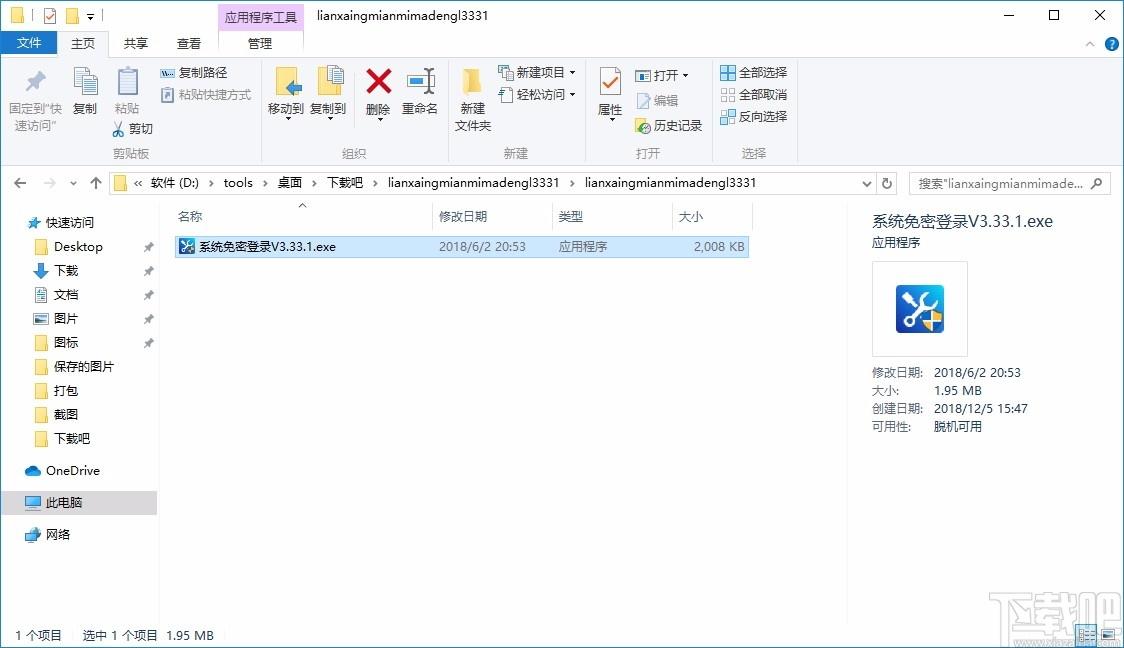
Task: Open the 新建项目 dropdown arrow
Action: point(571,72)
